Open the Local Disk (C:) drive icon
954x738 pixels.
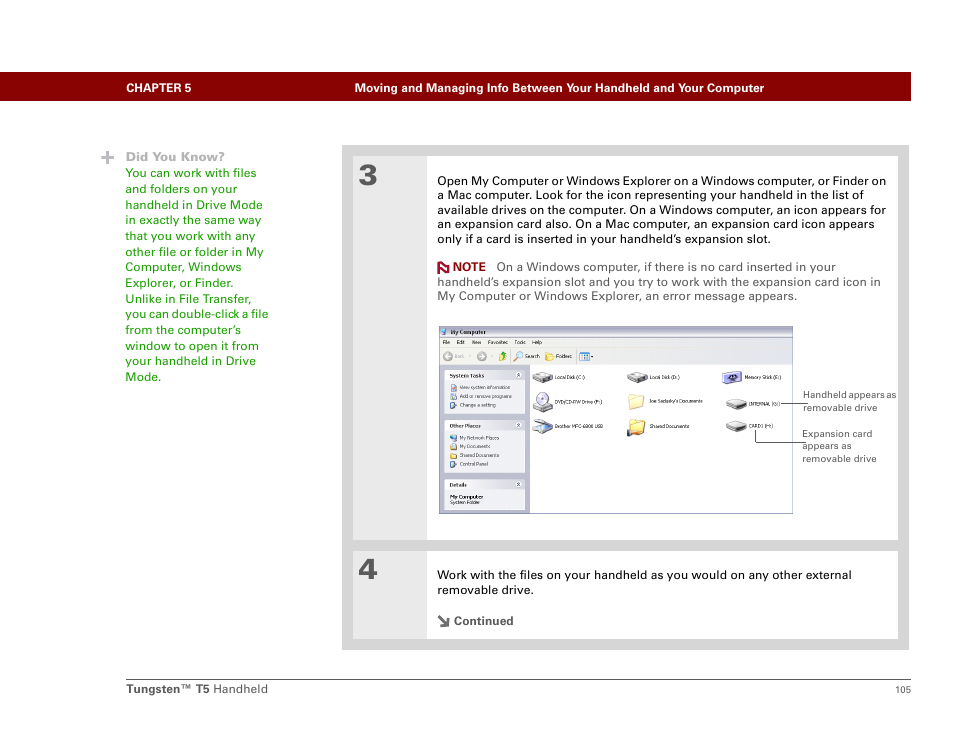pos(542,378)
